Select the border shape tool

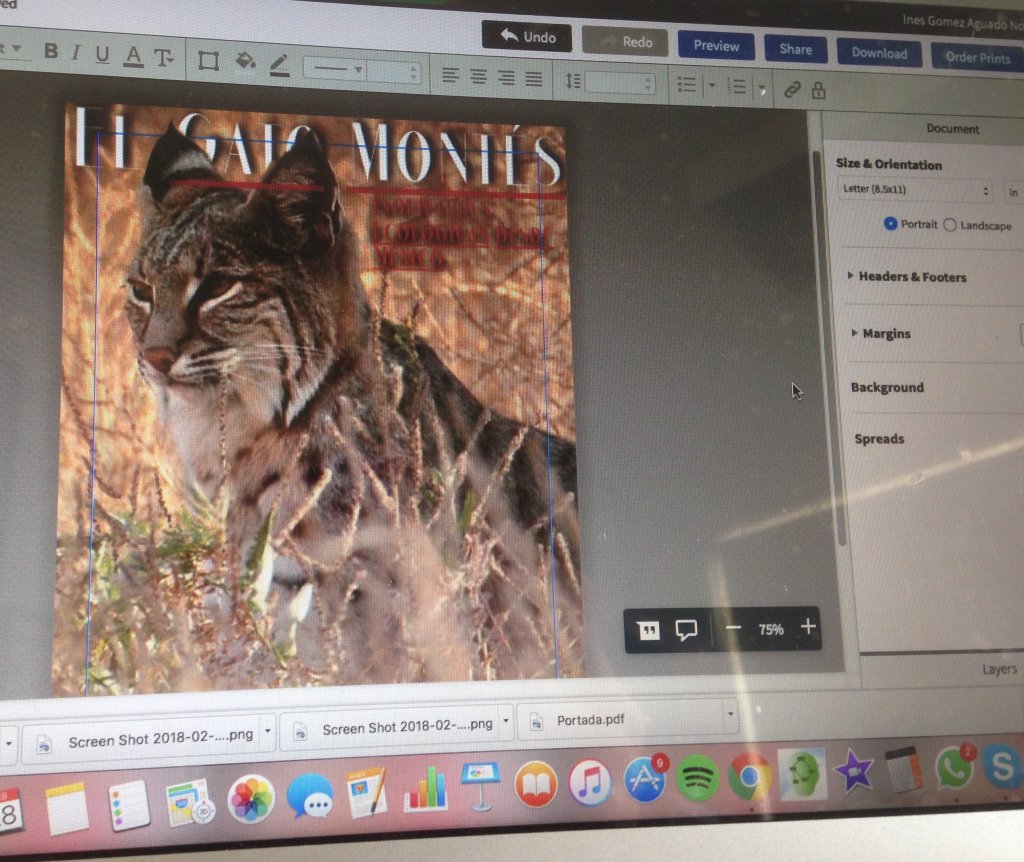coord(208,61)
